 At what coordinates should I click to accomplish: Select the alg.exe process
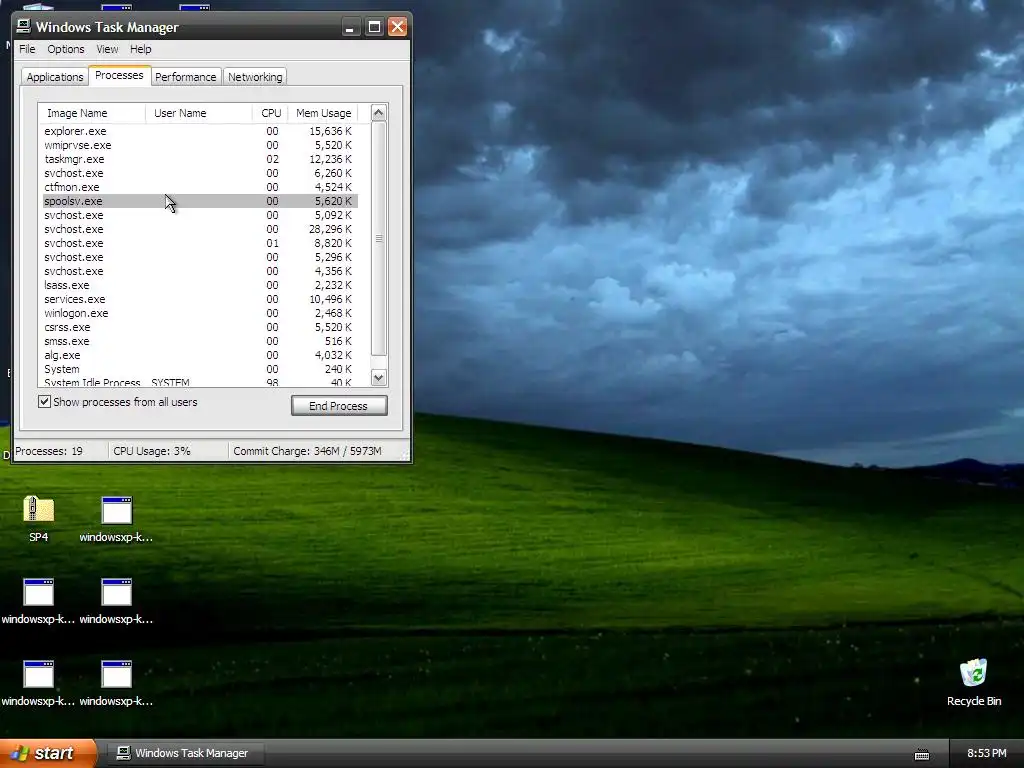point(200,355)
